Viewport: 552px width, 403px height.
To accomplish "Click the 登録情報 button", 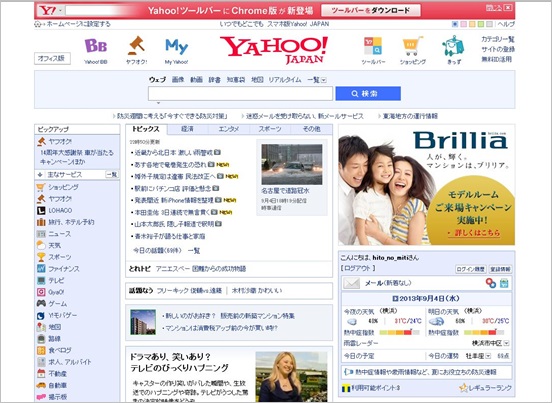I will pyautogui.click(x=500, y=269).
